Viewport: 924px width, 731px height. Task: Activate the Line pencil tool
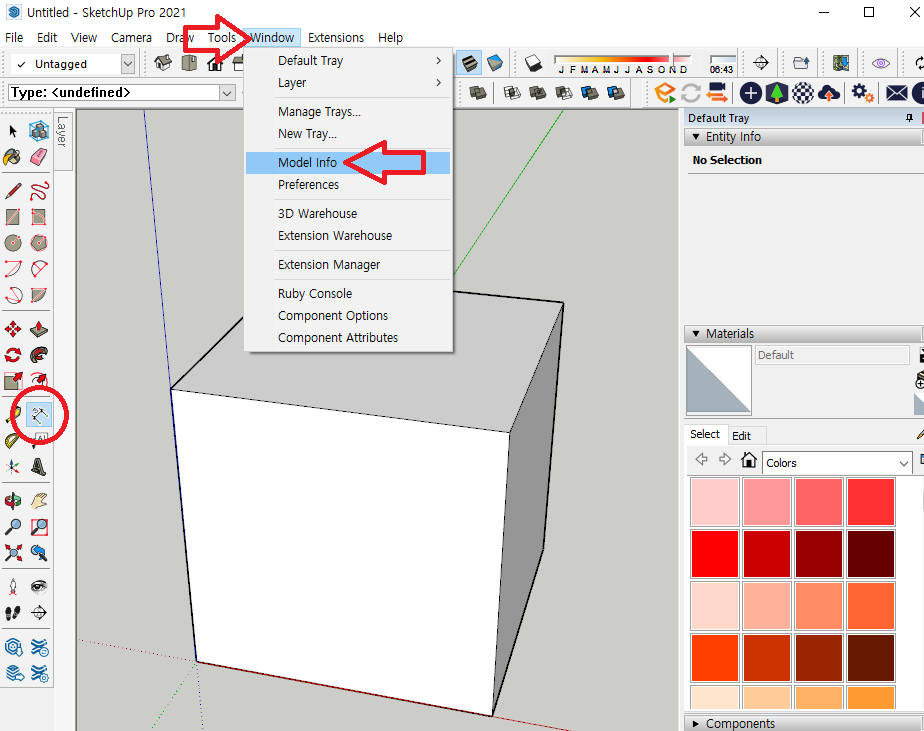point(13,191)
